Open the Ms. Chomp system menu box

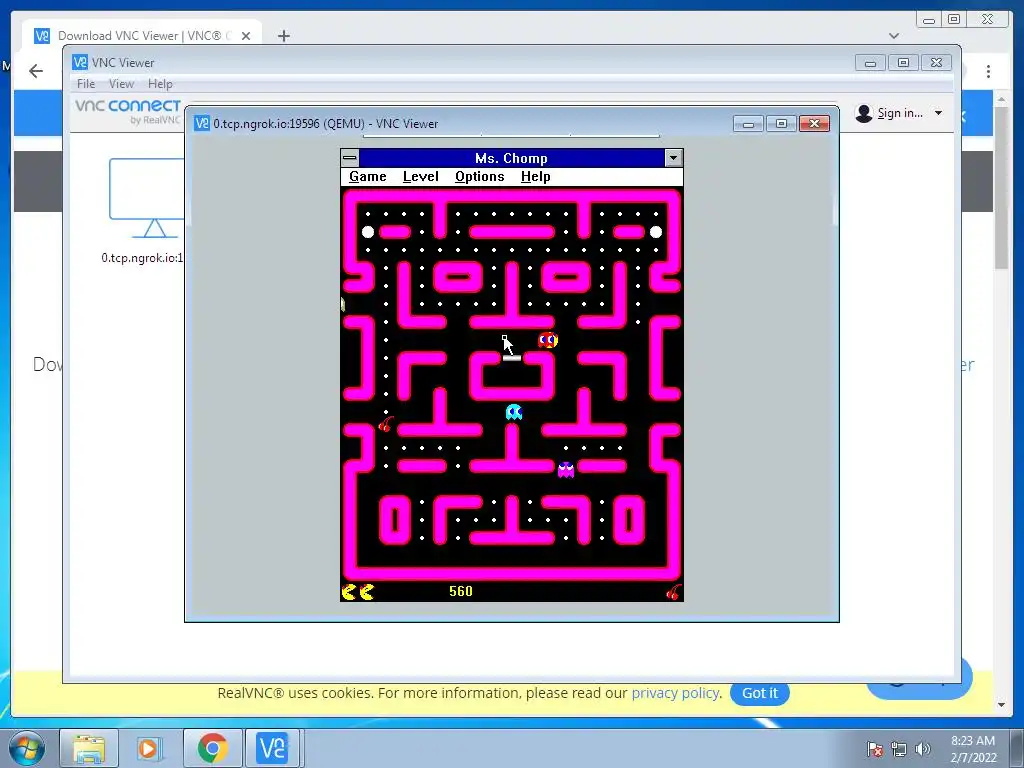tap(350, 157)
